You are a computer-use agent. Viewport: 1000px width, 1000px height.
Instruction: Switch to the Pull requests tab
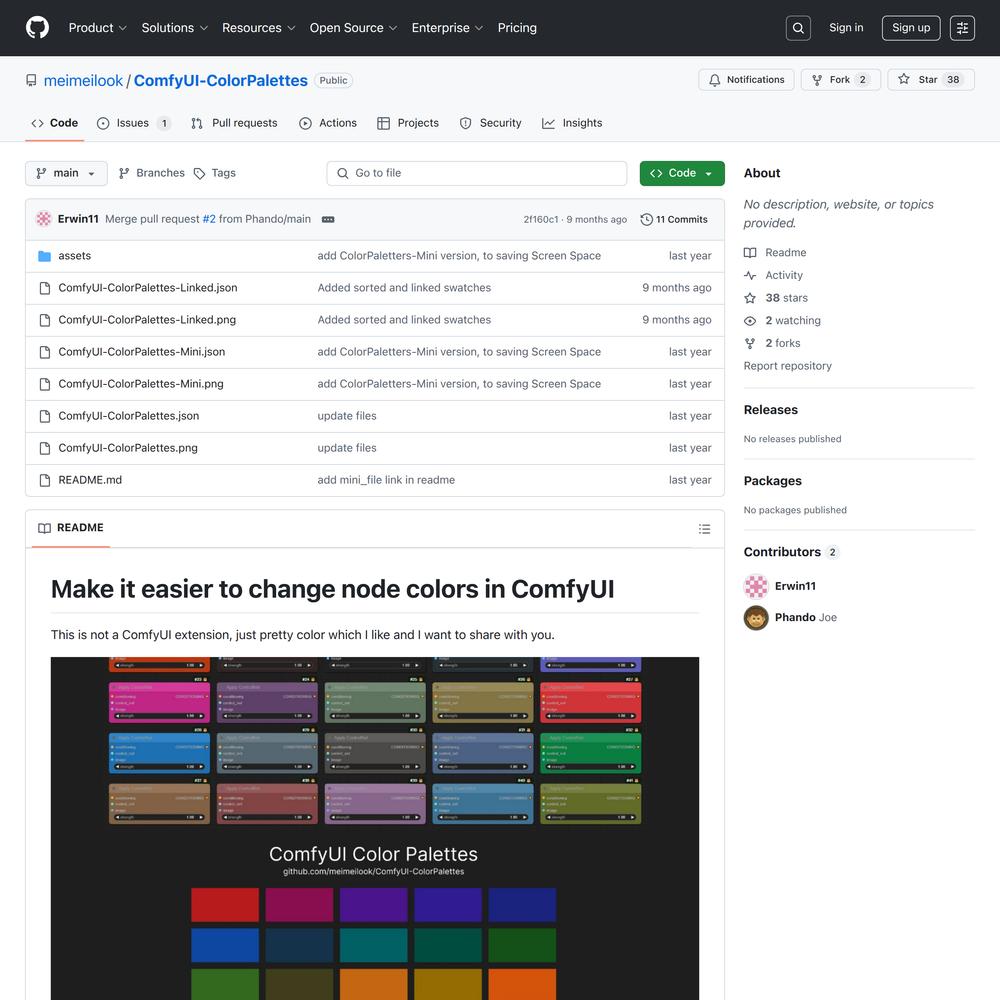pos(234,123)
